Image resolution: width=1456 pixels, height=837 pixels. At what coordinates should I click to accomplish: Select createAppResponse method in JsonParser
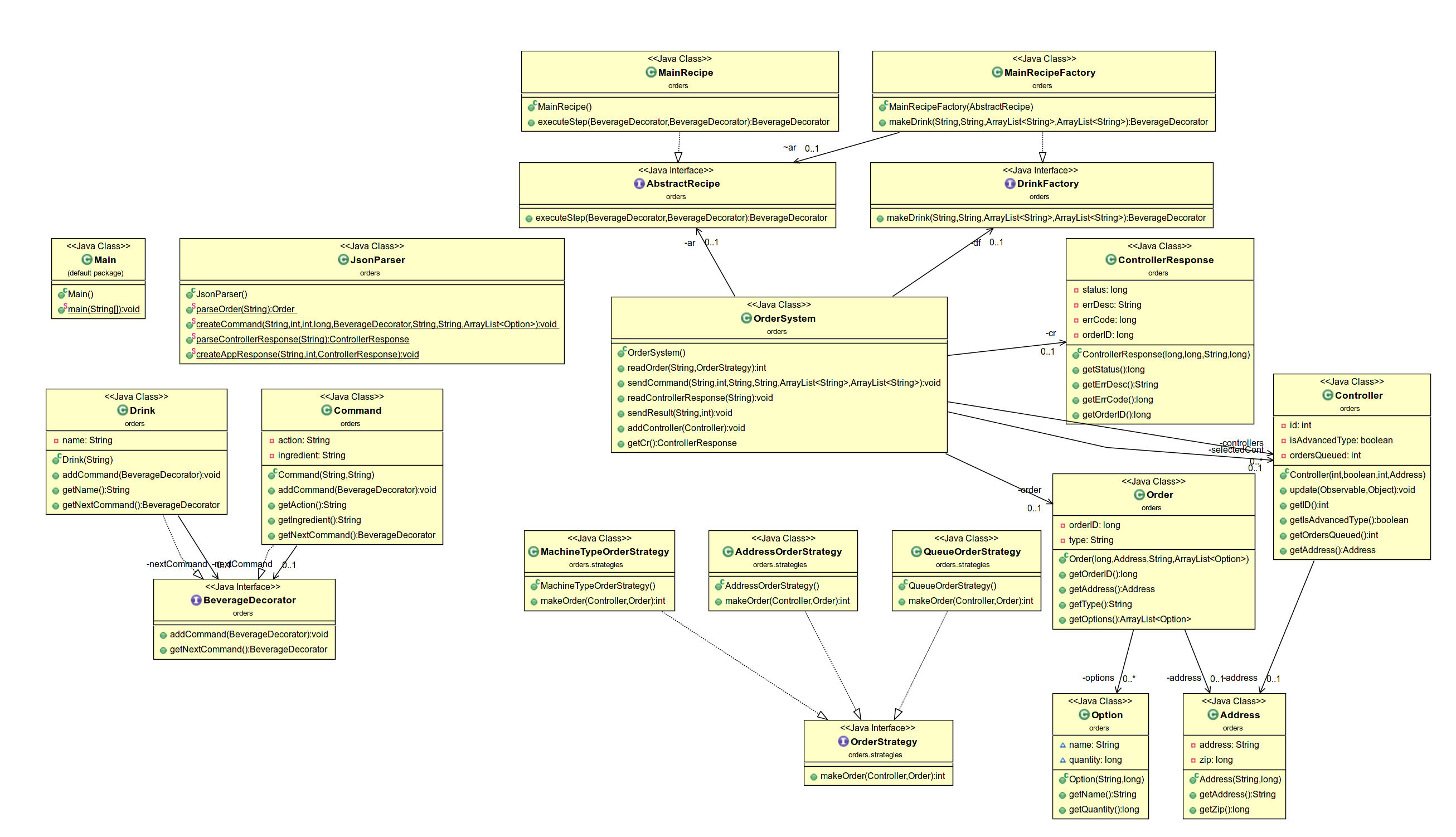click(x=307, y=355)
